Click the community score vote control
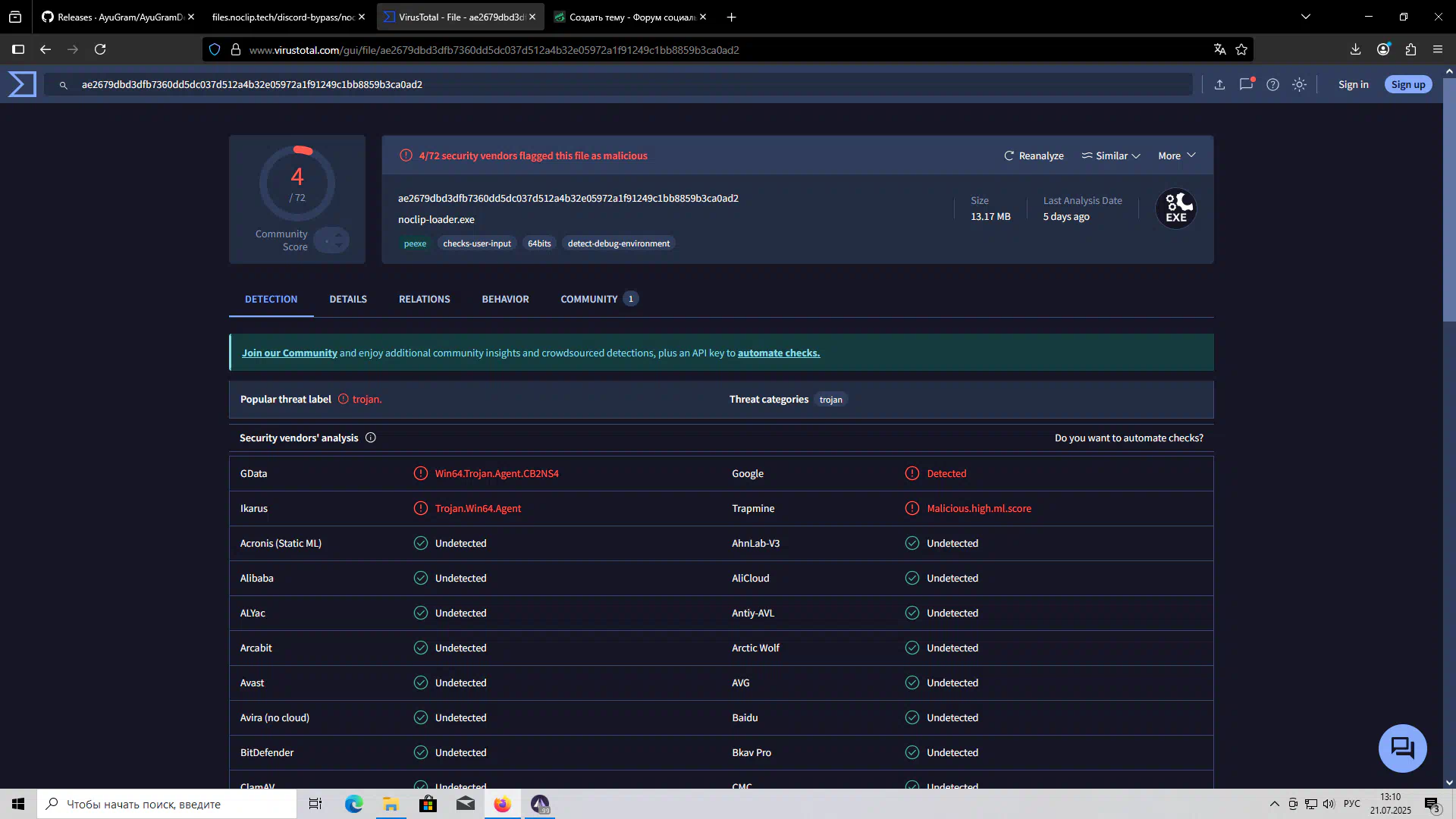 pyautogui.click(x=331, y=241)
